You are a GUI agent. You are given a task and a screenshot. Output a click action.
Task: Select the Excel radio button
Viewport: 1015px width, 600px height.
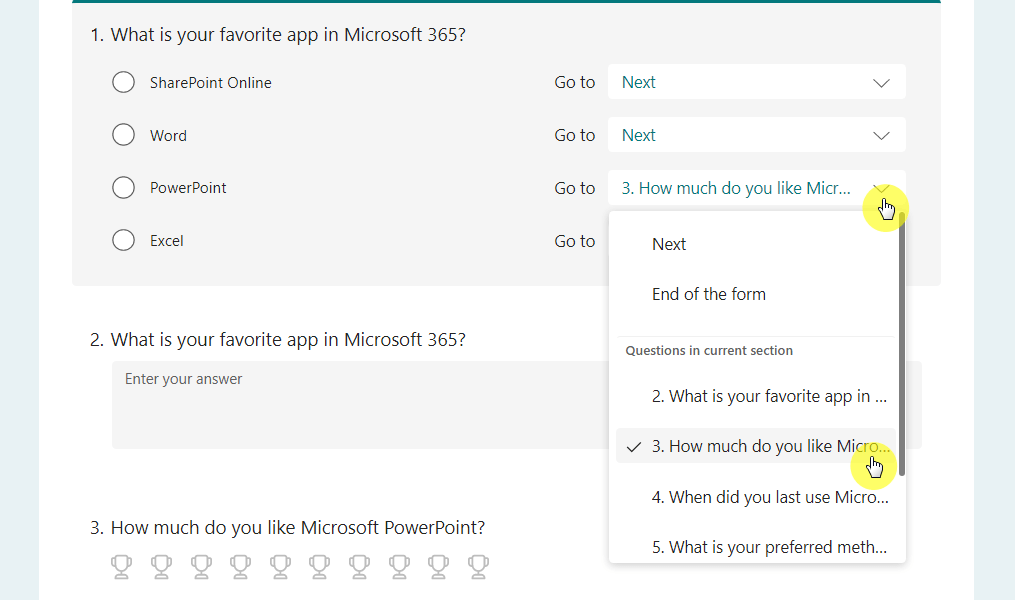point(123,240)
